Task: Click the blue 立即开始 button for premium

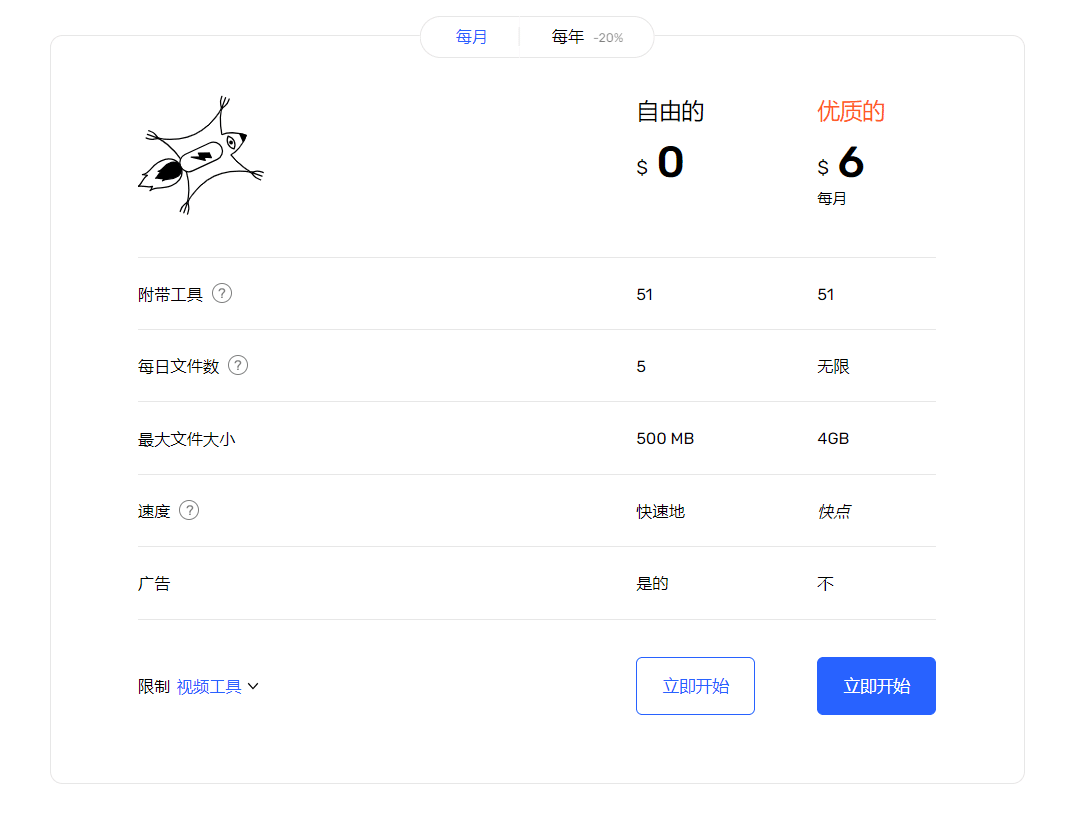Action: click(x=876, y=686)
